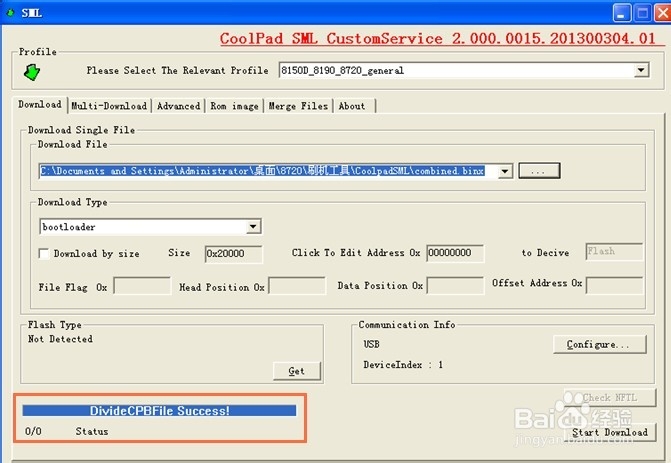This screenshot has height=463, width=671.
Task: Click the Address 00000000 field
Action: 455,253
